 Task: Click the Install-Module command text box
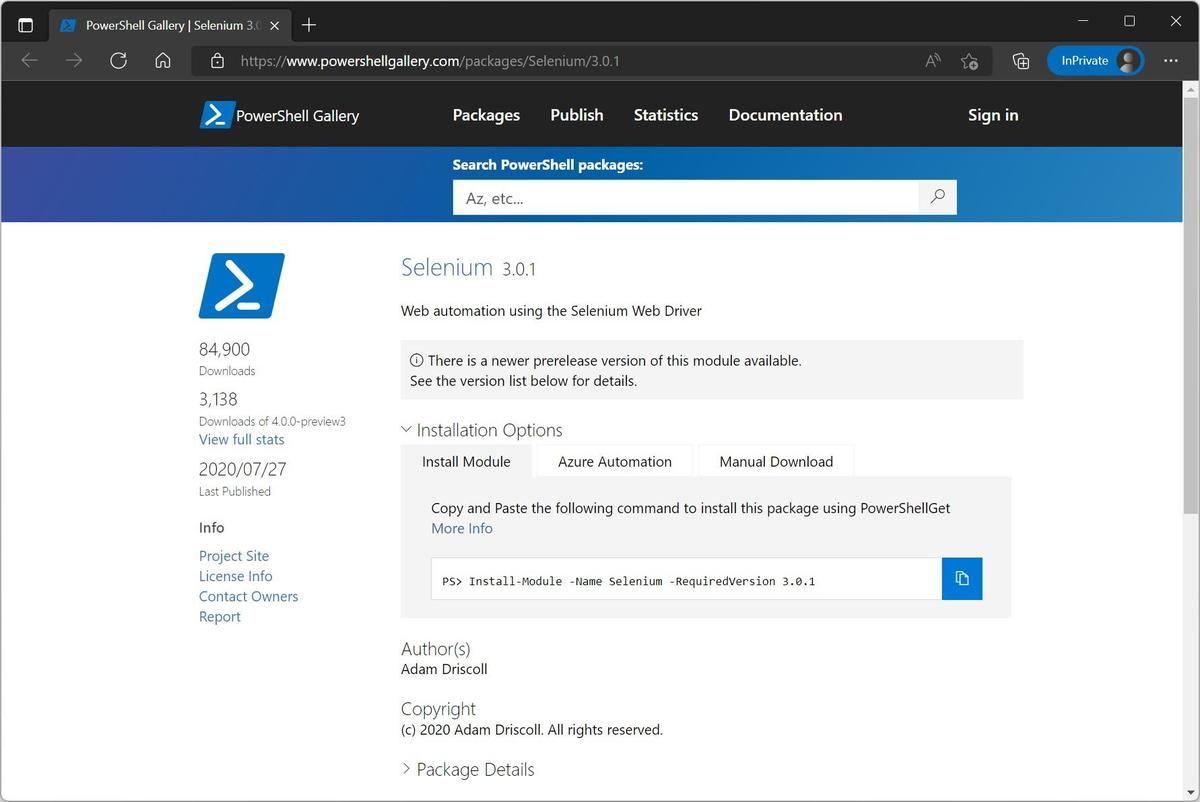[x=687, y=579]
